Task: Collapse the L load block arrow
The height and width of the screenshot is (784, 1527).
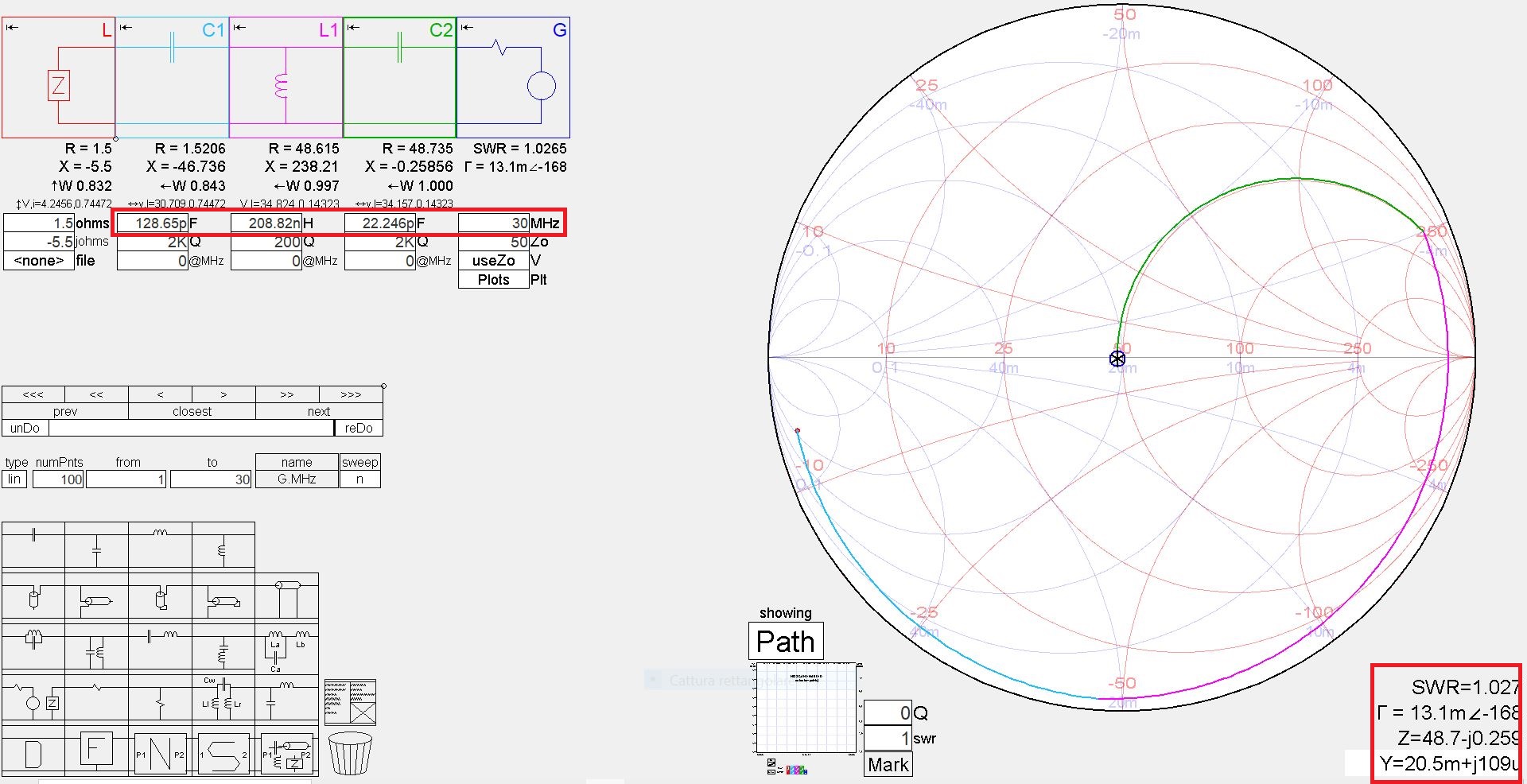Action: pos(12,28)
